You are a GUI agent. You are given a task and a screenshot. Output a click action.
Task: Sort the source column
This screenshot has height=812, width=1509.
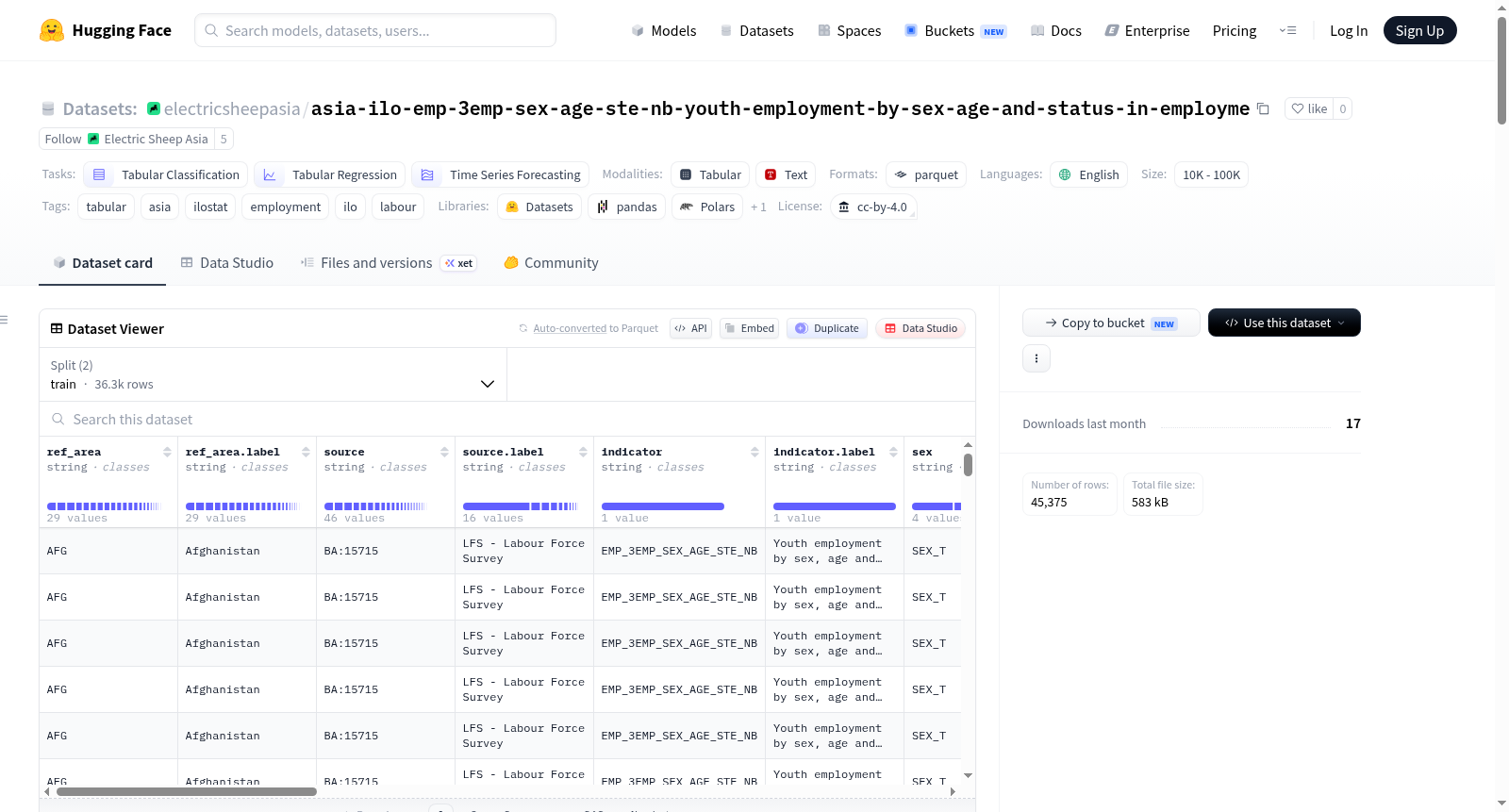[444, 453]
